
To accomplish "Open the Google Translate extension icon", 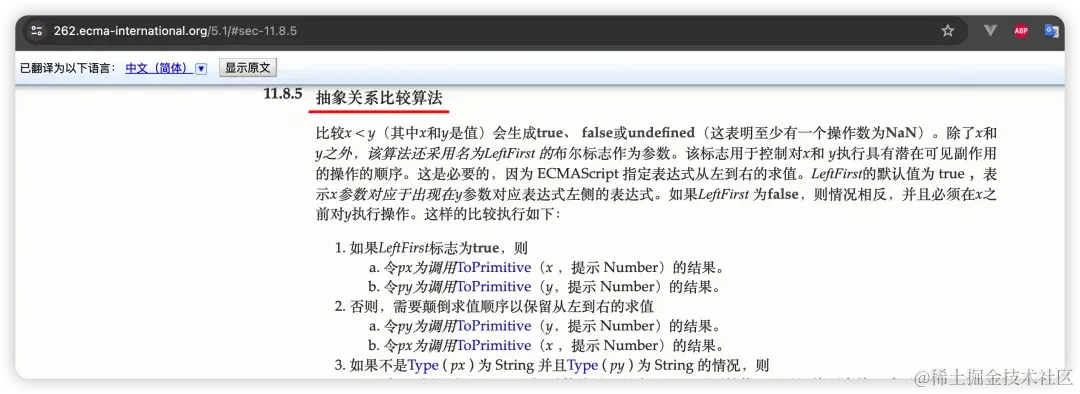I will click(x=1051, y=31).
